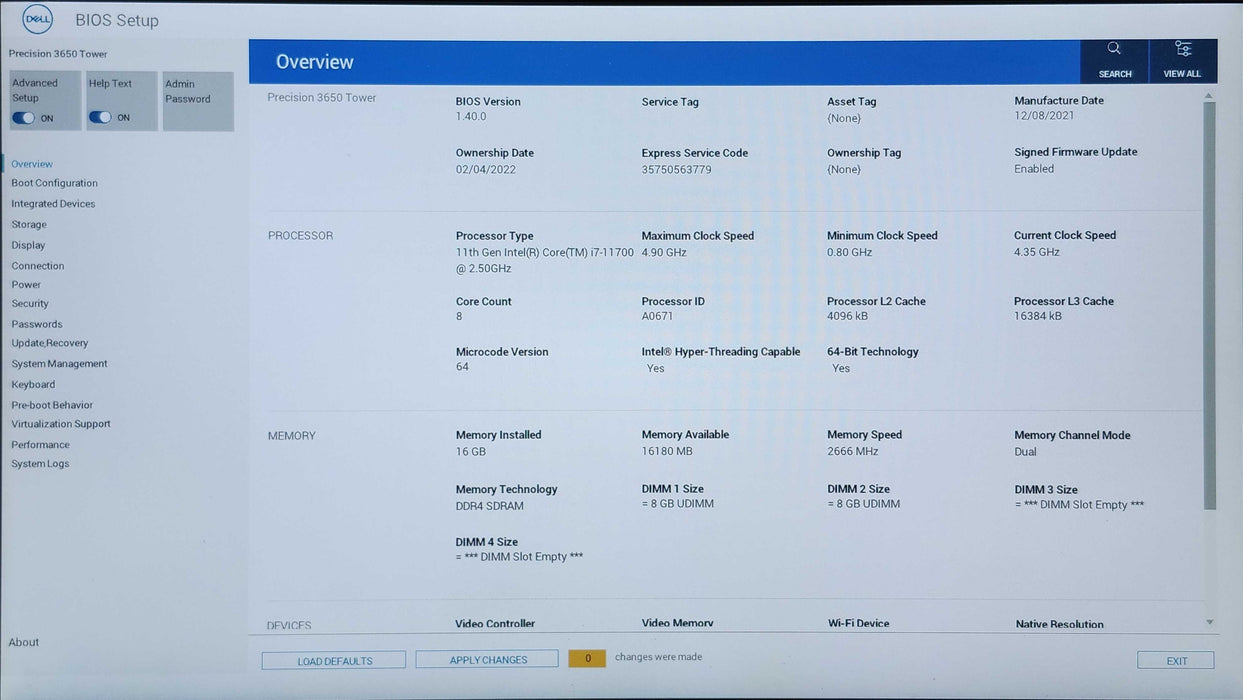Click the Manufacture Date 12/08/2021

click(1044, 116)
